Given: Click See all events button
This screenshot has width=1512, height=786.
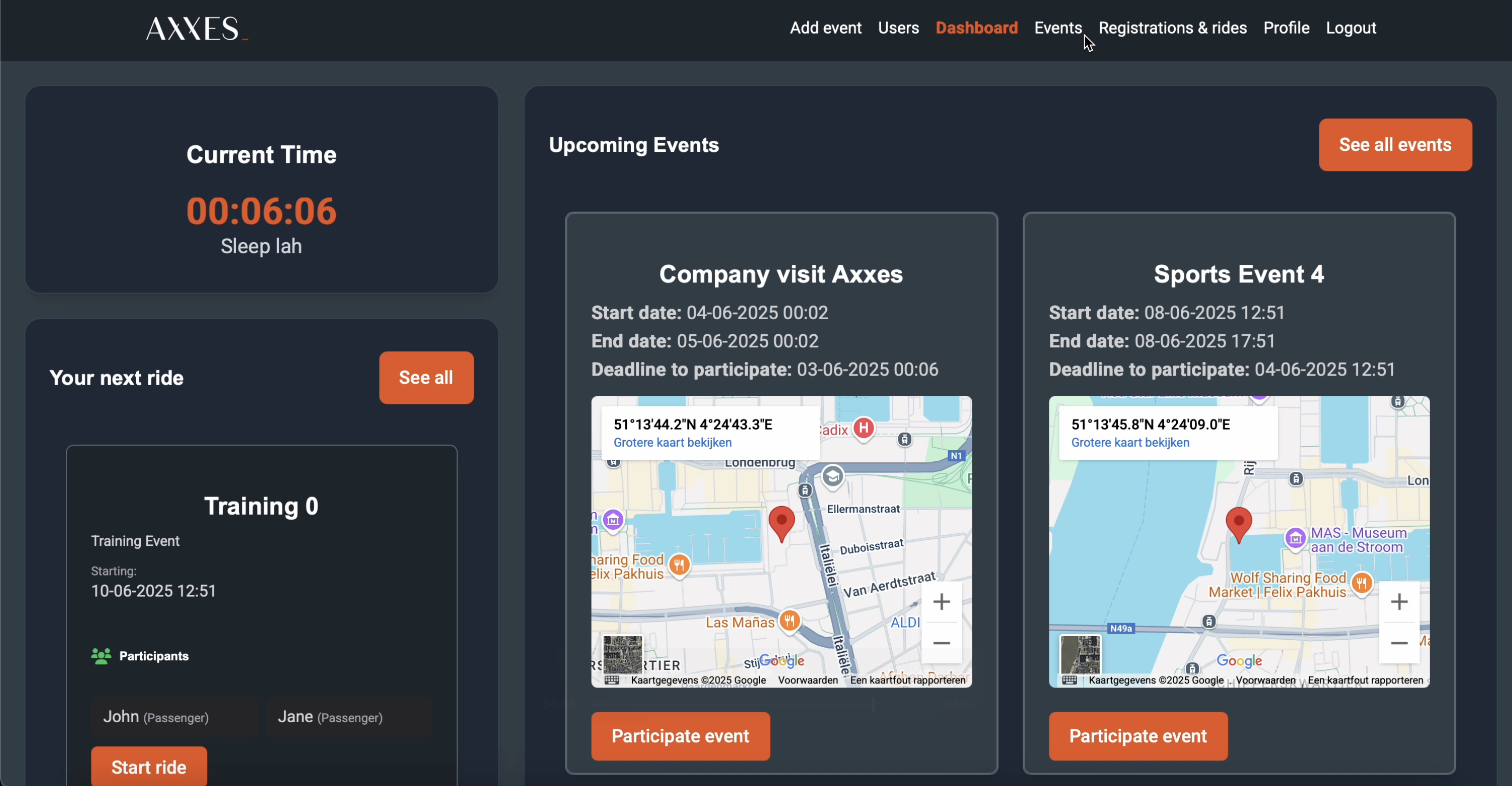Looking at the screenshot, I should (x=1394, y=144).
